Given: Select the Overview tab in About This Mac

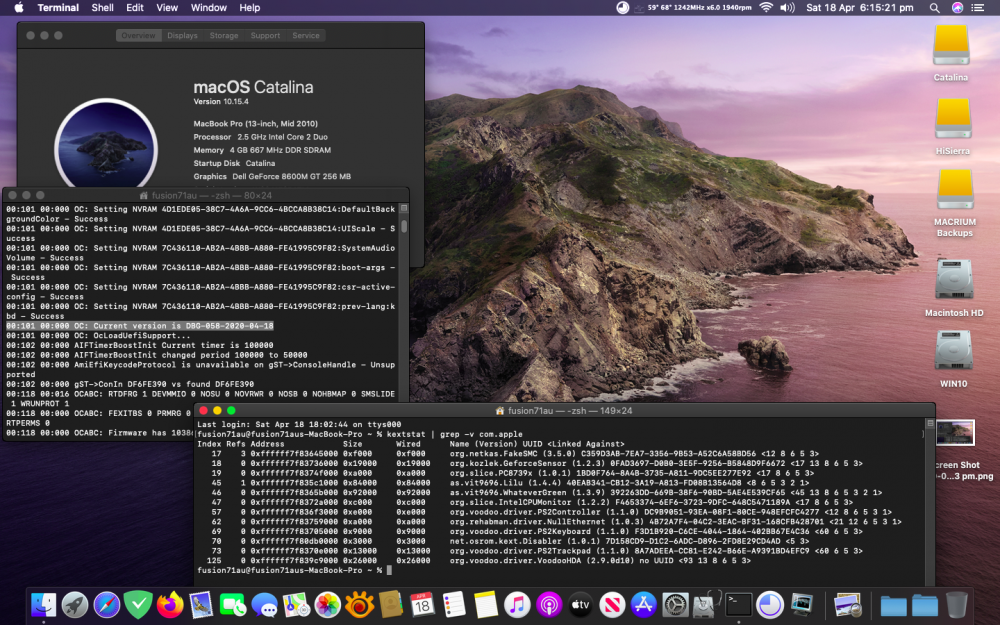Looking at the screenshot, I should point(138,36).
